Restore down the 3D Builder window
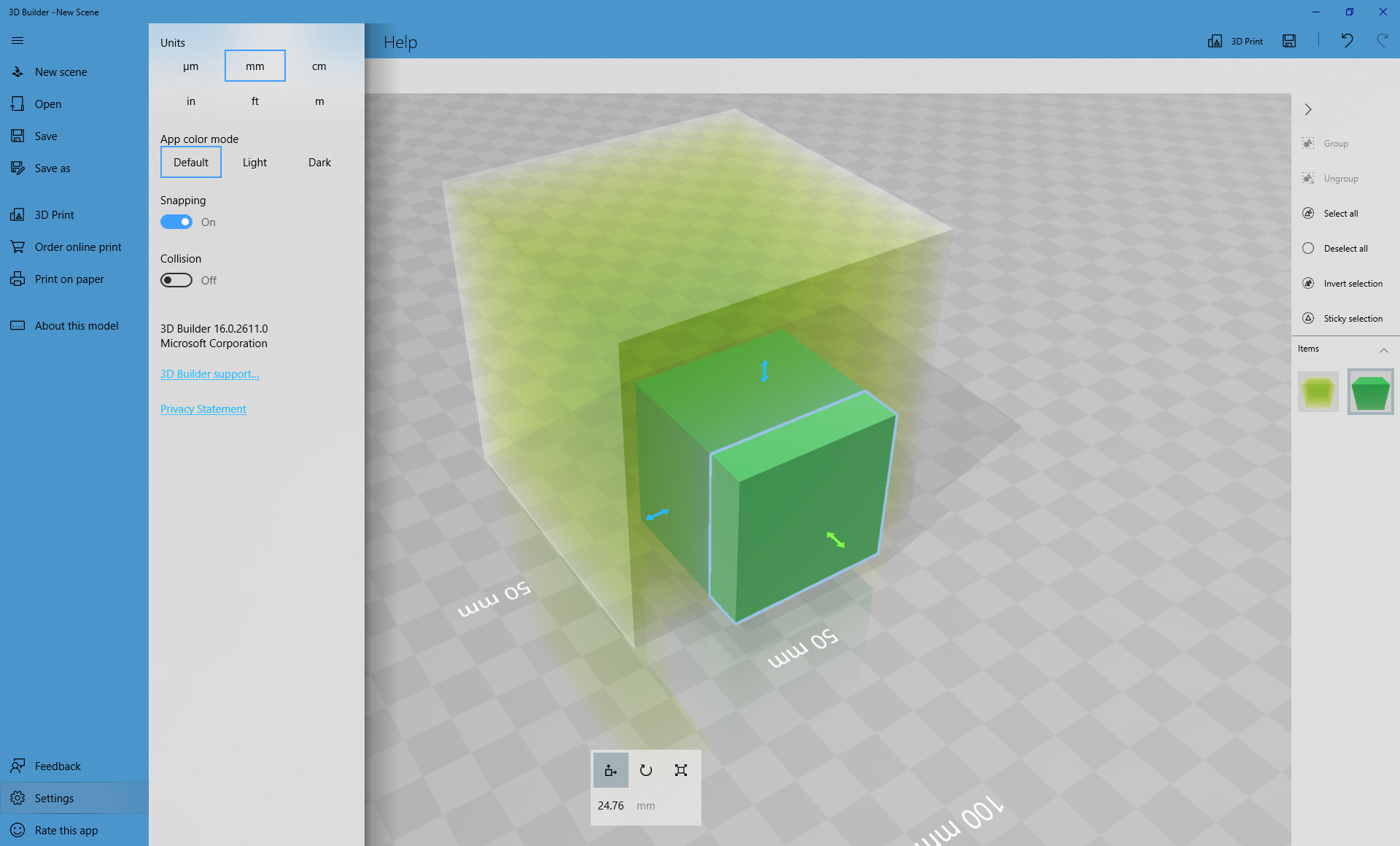The height and width of the screenshot is (846, 1400). [x=1350, y=12]
